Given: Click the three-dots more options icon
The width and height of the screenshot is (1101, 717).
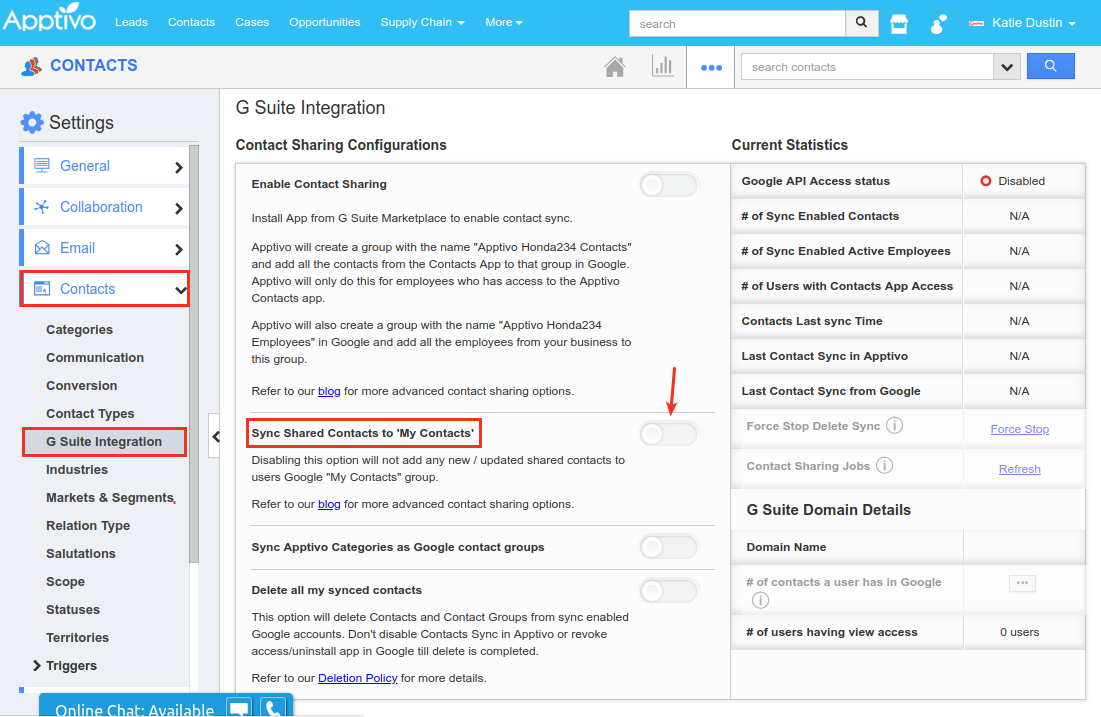Looking at the screenshot, I should click(x=711, y=67).
